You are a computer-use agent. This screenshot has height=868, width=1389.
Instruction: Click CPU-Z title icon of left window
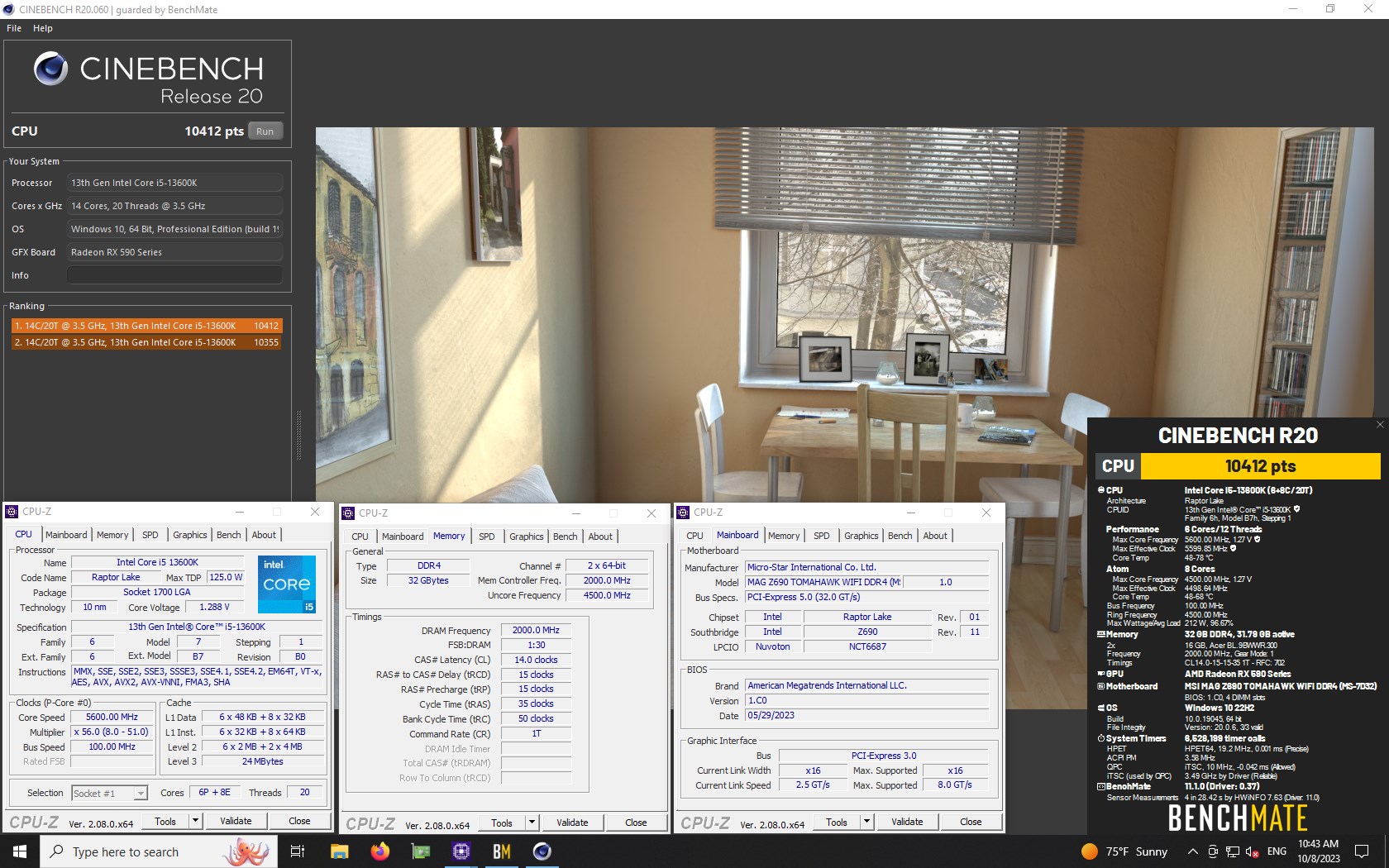[12, 512]
